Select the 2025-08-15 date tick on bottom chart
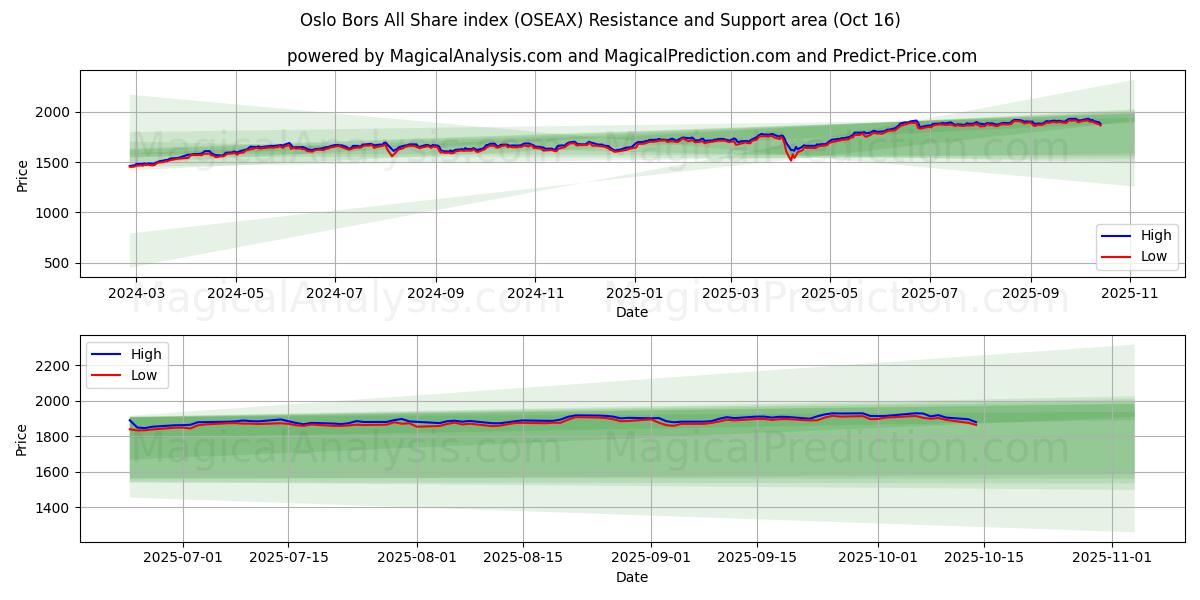 tap(522, 558)
